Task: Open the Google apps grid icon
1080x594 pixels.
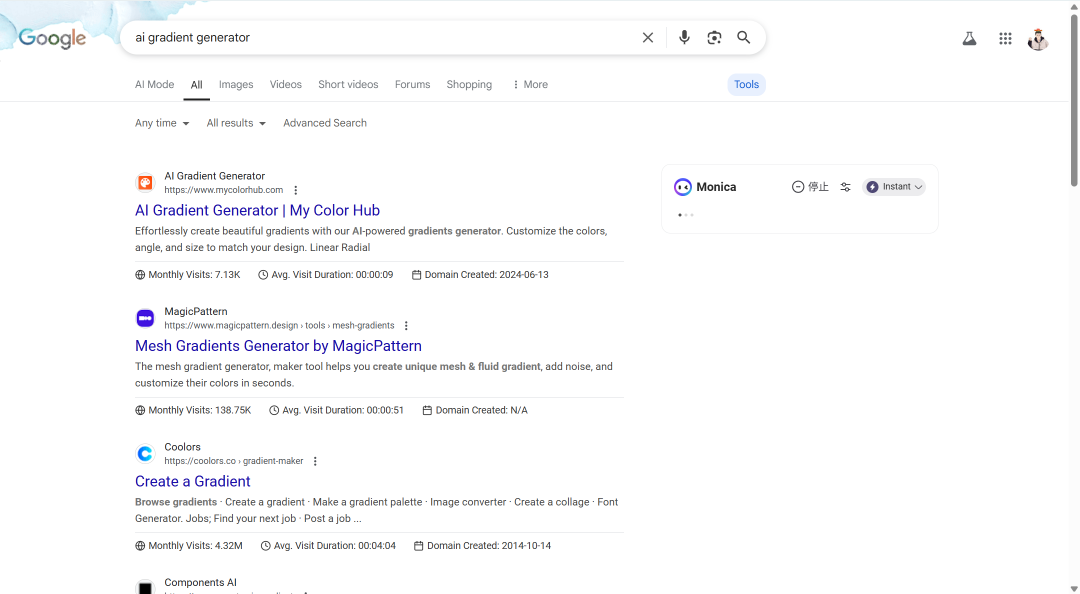Action: [1005, 39]
